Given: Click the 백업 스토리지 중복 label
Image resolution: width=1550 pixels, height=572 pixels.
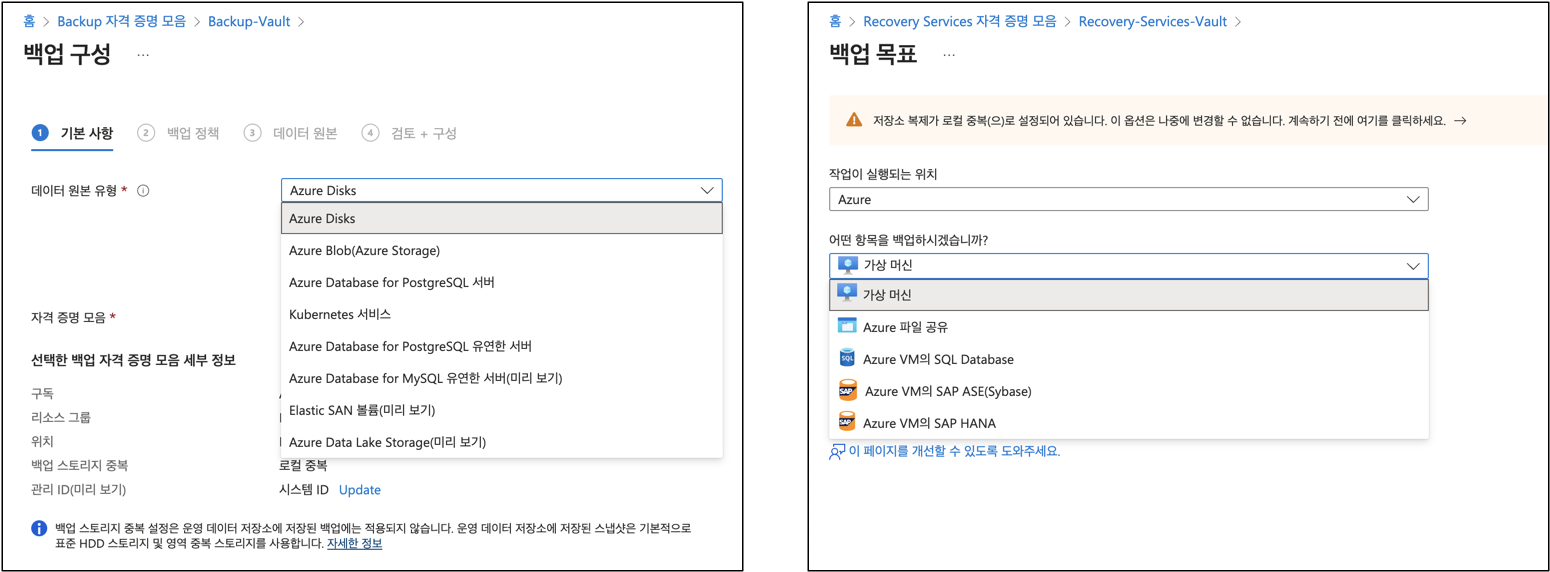Looking at the screenshot, I should pyautogui.click(x=80, y=466).
